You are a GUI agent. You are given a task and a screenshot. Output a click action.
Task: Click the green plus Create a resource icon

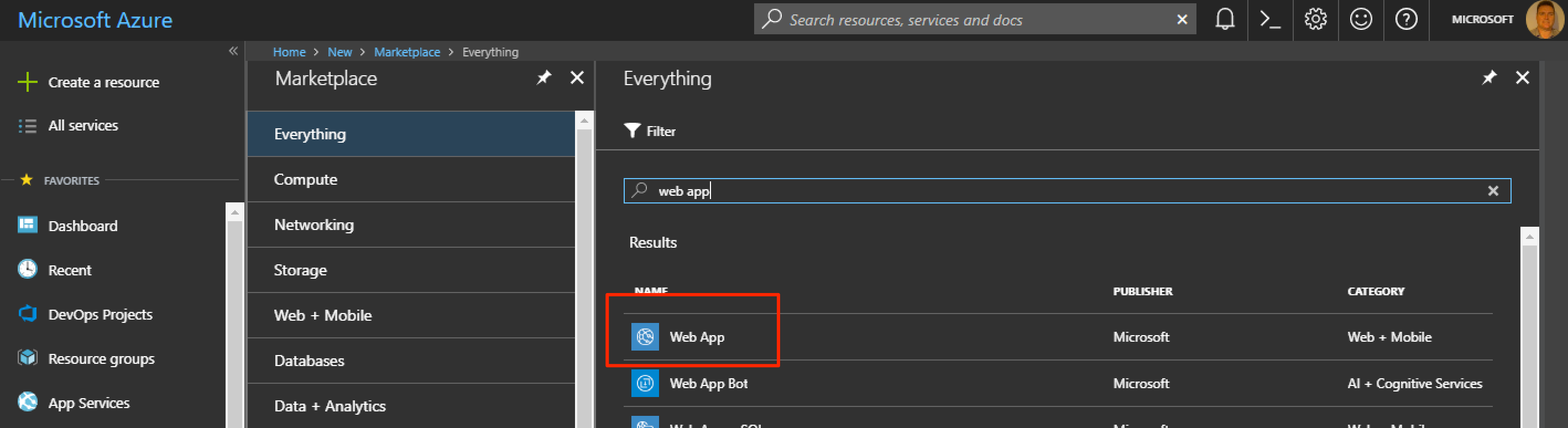28,82
